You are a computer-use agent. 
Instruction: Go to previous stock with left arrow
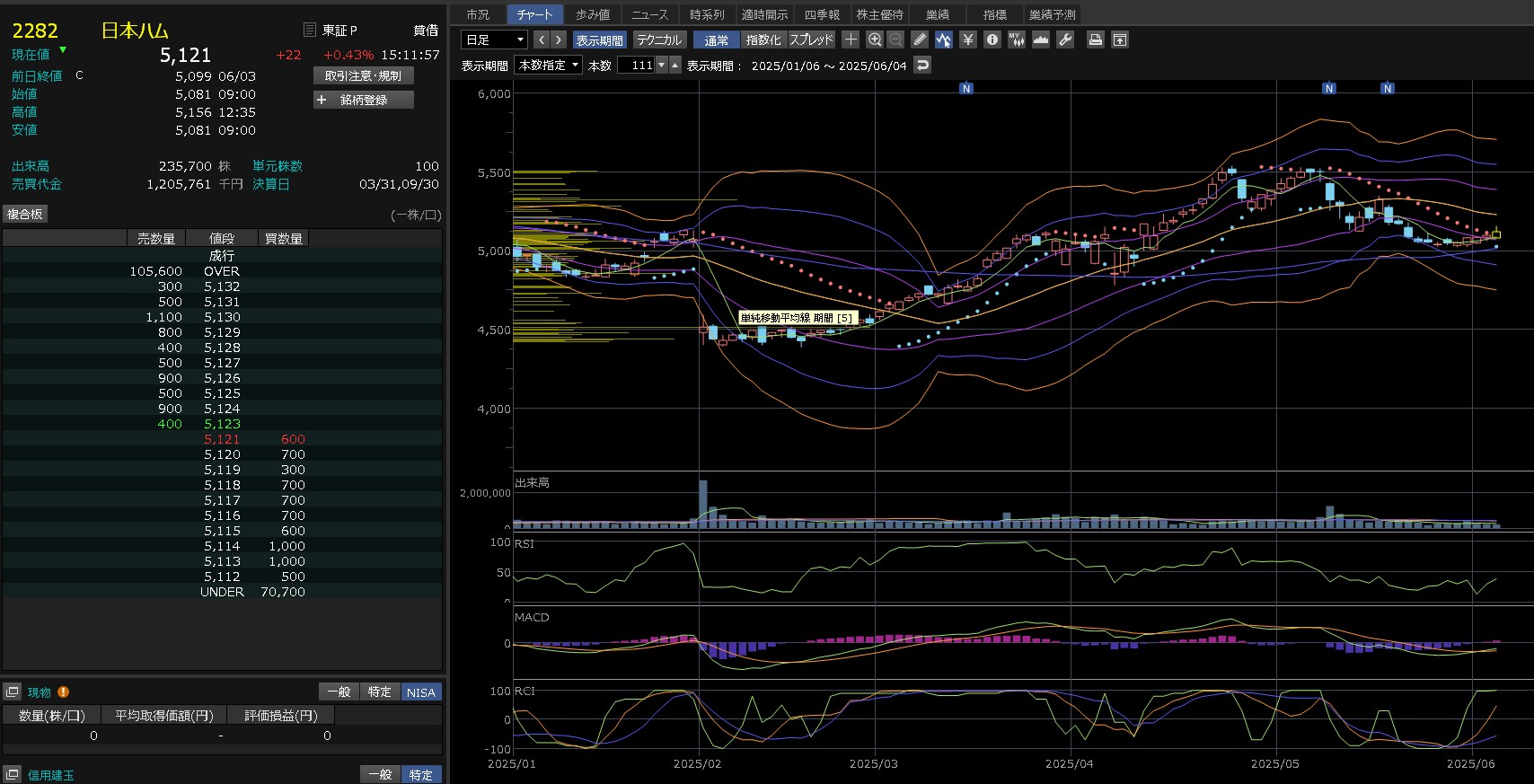click(541, 40)
